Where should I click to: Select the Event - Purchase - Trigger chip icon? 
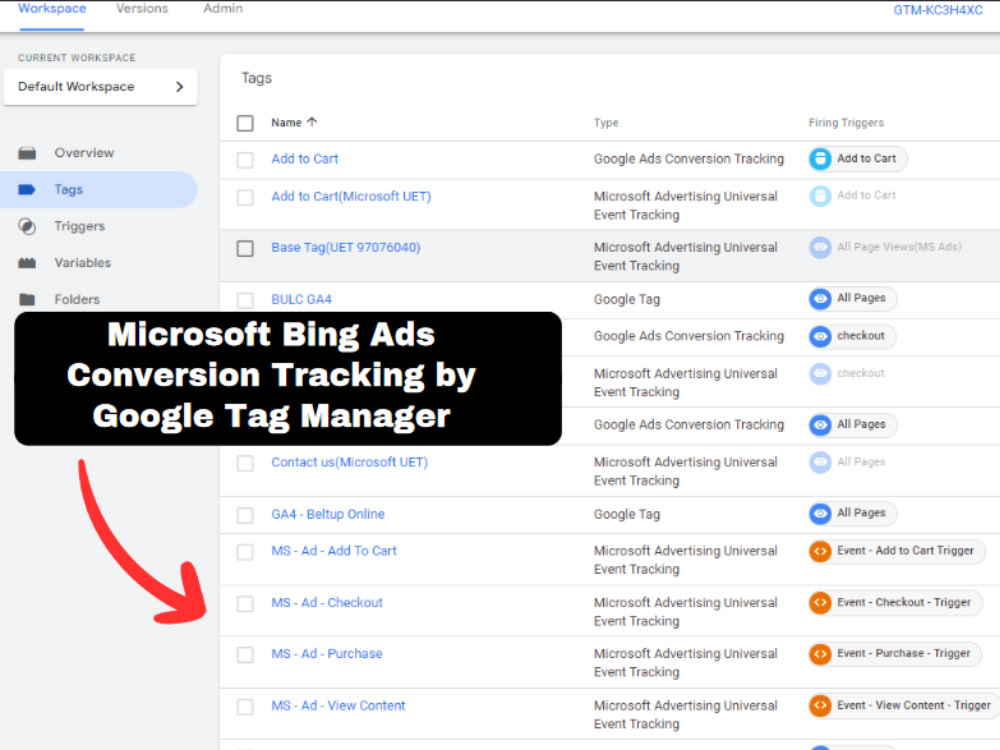[820, 653]
